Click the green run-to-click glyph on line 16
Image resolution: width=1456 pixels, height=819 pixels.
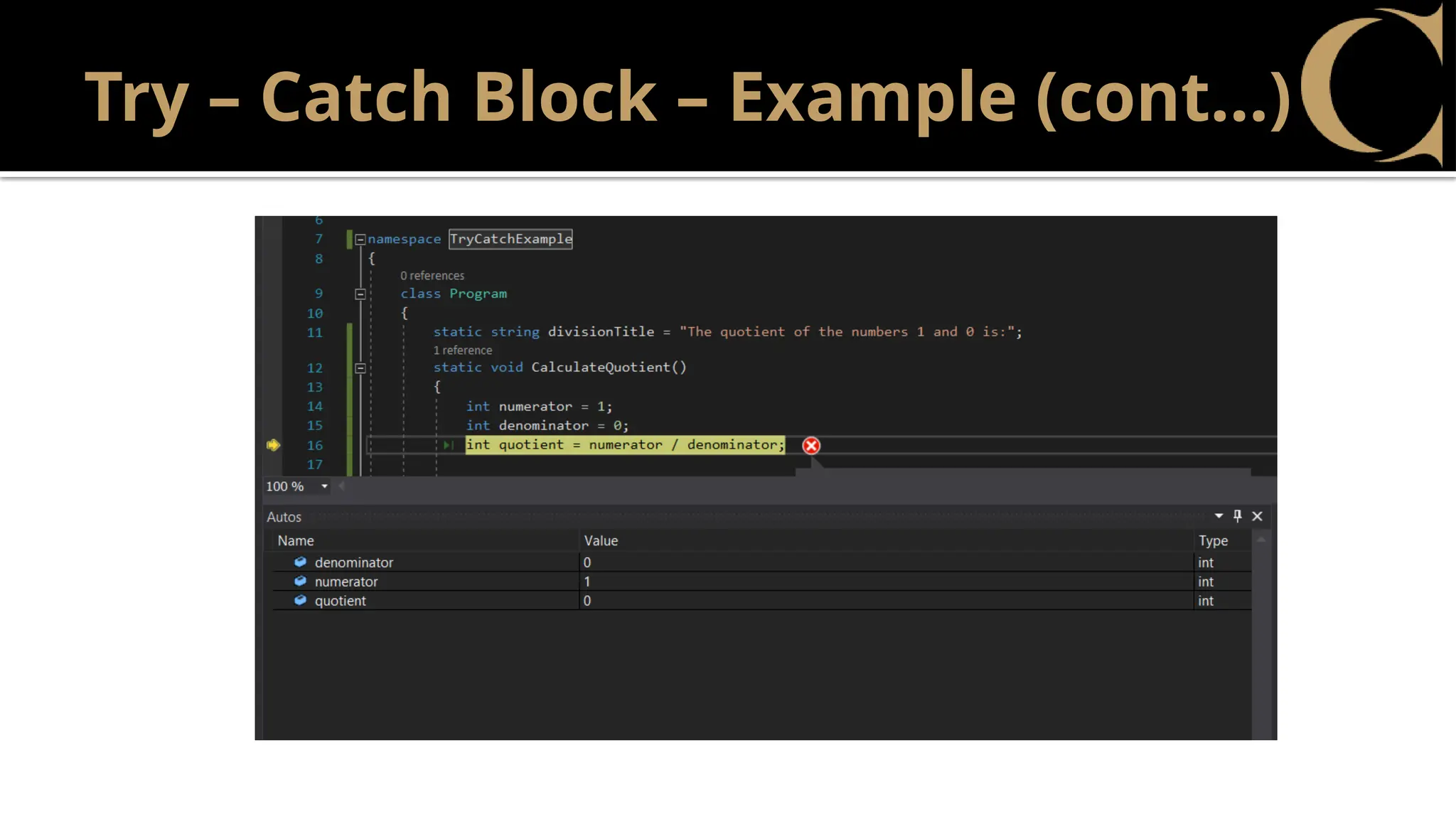(448, 445)
